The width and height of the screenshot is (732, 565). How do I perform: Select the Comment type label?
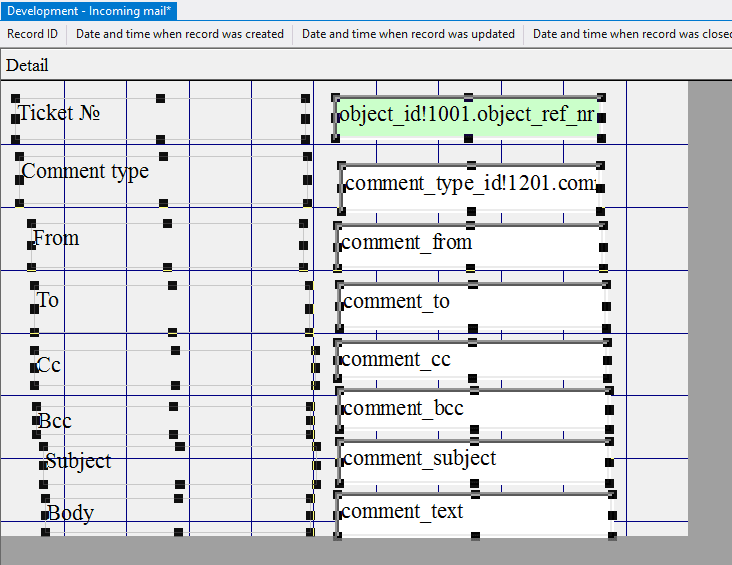[85, 171]
